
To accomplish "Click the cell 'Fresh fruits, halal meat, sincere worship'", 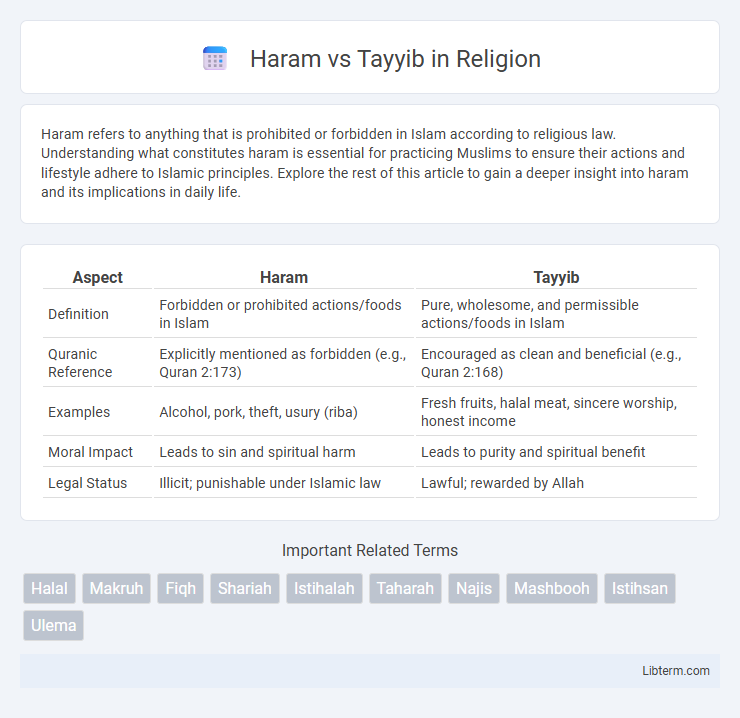I will [x=556, y=412].
